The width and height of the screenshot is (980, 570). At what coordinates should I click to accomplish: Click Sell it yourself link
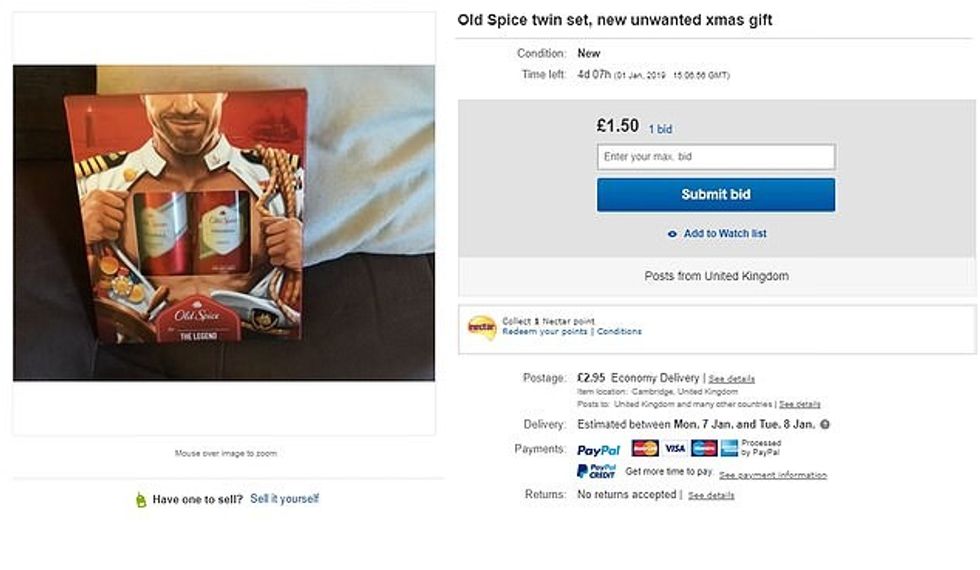point(284,498)
